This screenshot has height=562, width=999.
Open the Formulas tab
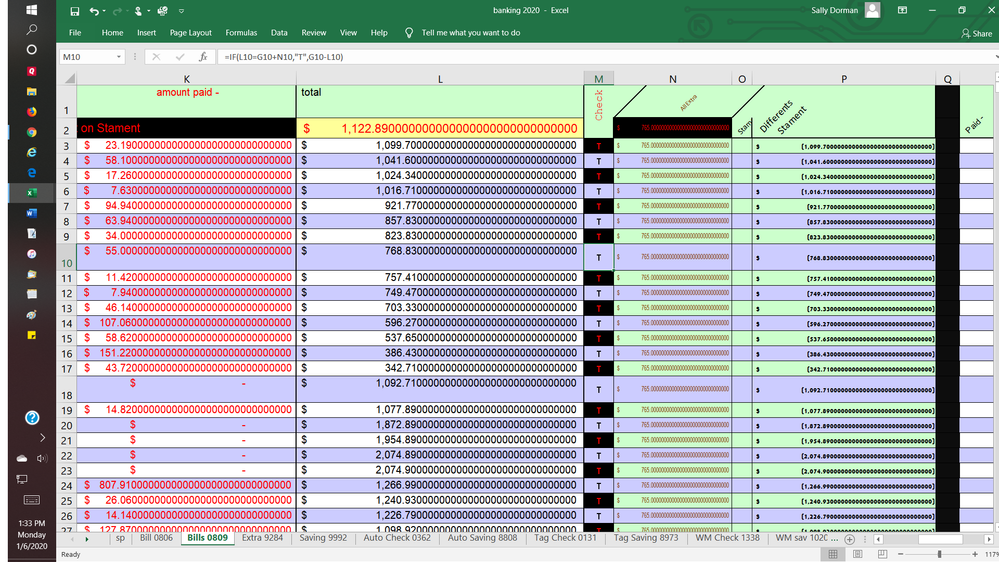click(241, 32)
